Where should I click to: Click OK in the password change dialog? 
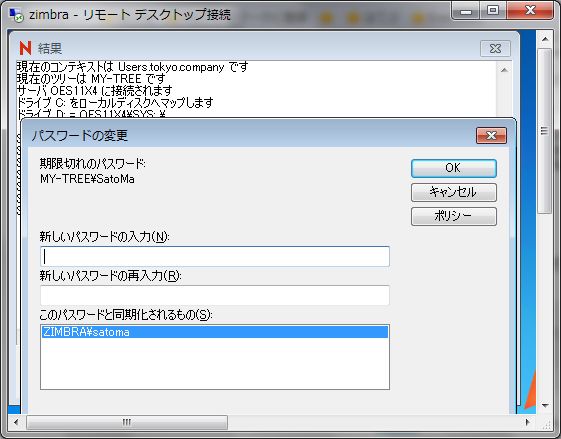[x=454, y=168]
